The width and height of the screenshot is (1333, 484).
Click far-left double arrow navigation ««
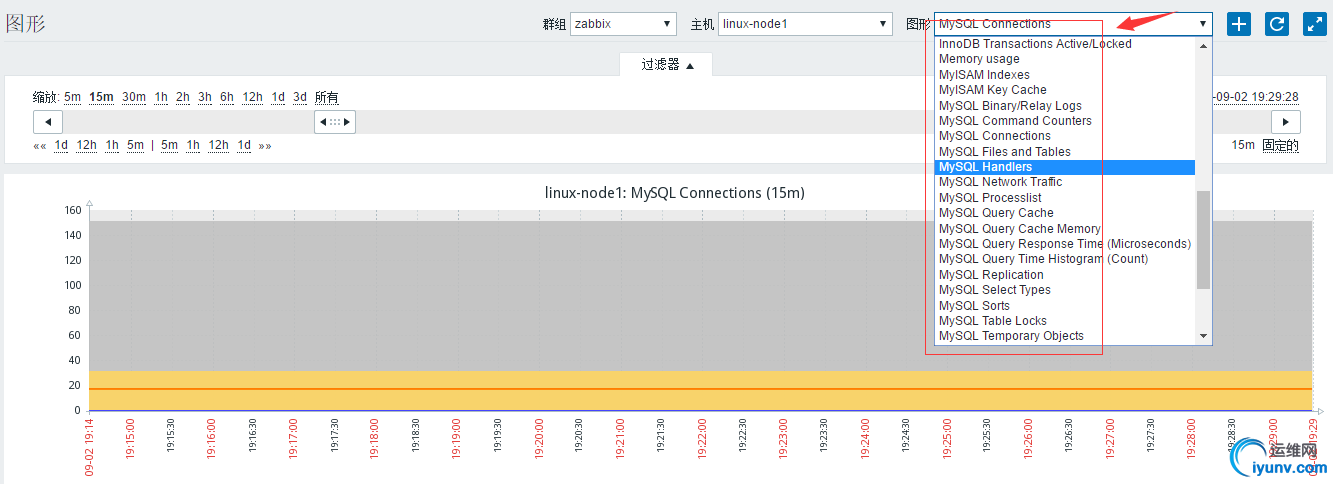(x=40, y=146)
